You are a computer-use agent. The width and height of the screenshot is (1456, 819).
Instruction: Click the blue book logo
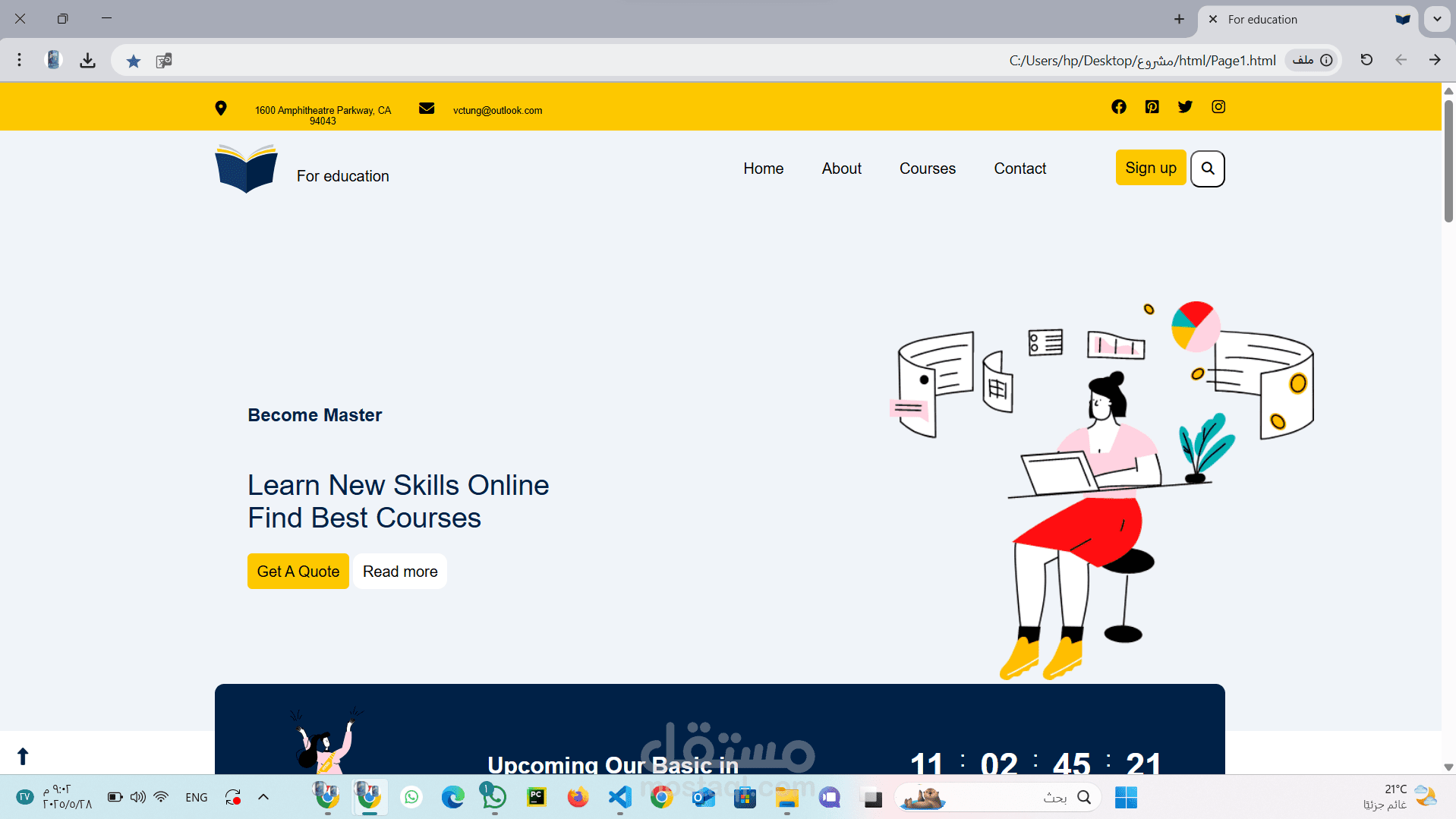tap(246, 169)
